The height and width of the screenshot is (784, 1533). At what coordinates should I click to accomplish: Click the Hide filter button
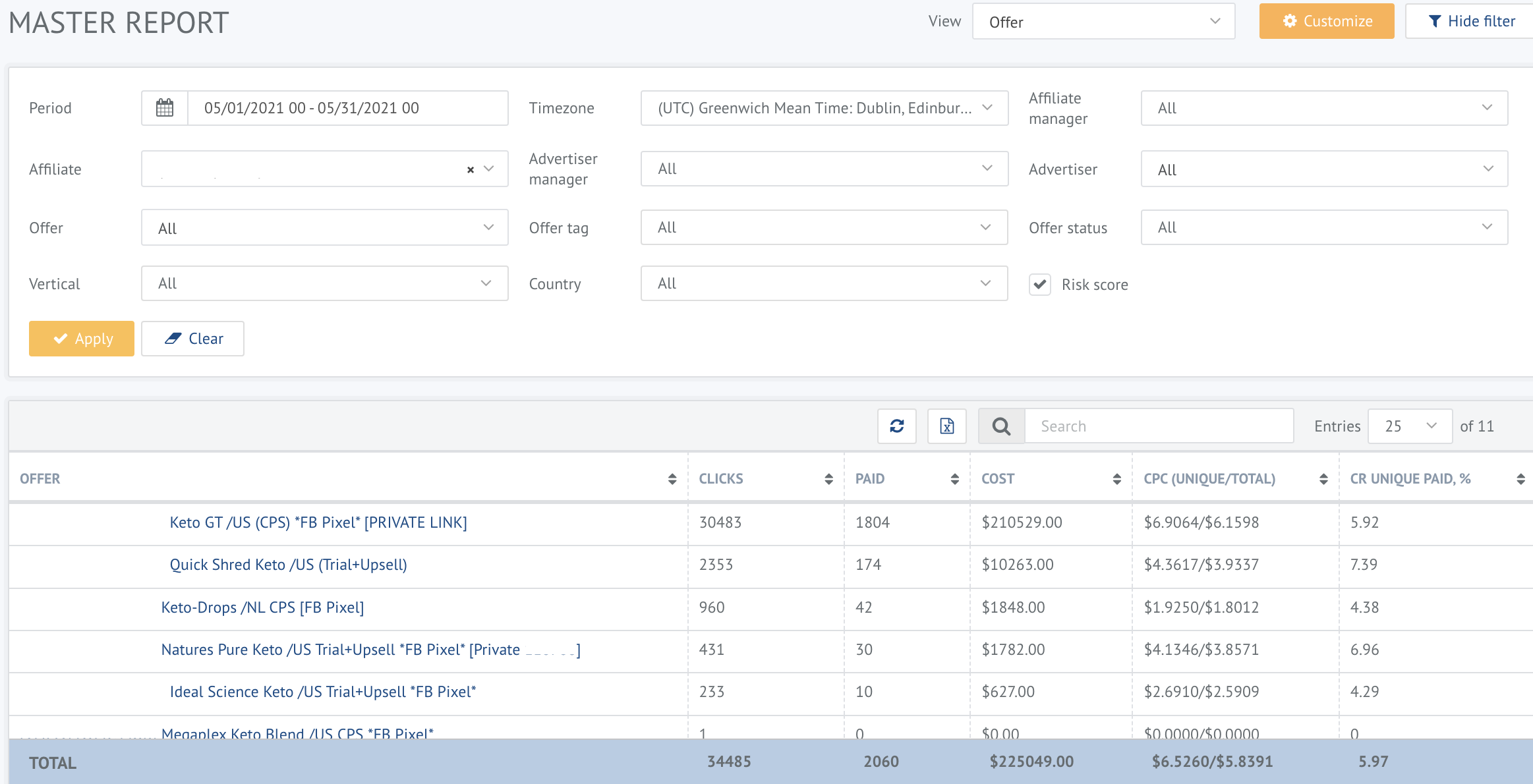coord(1471,21)
